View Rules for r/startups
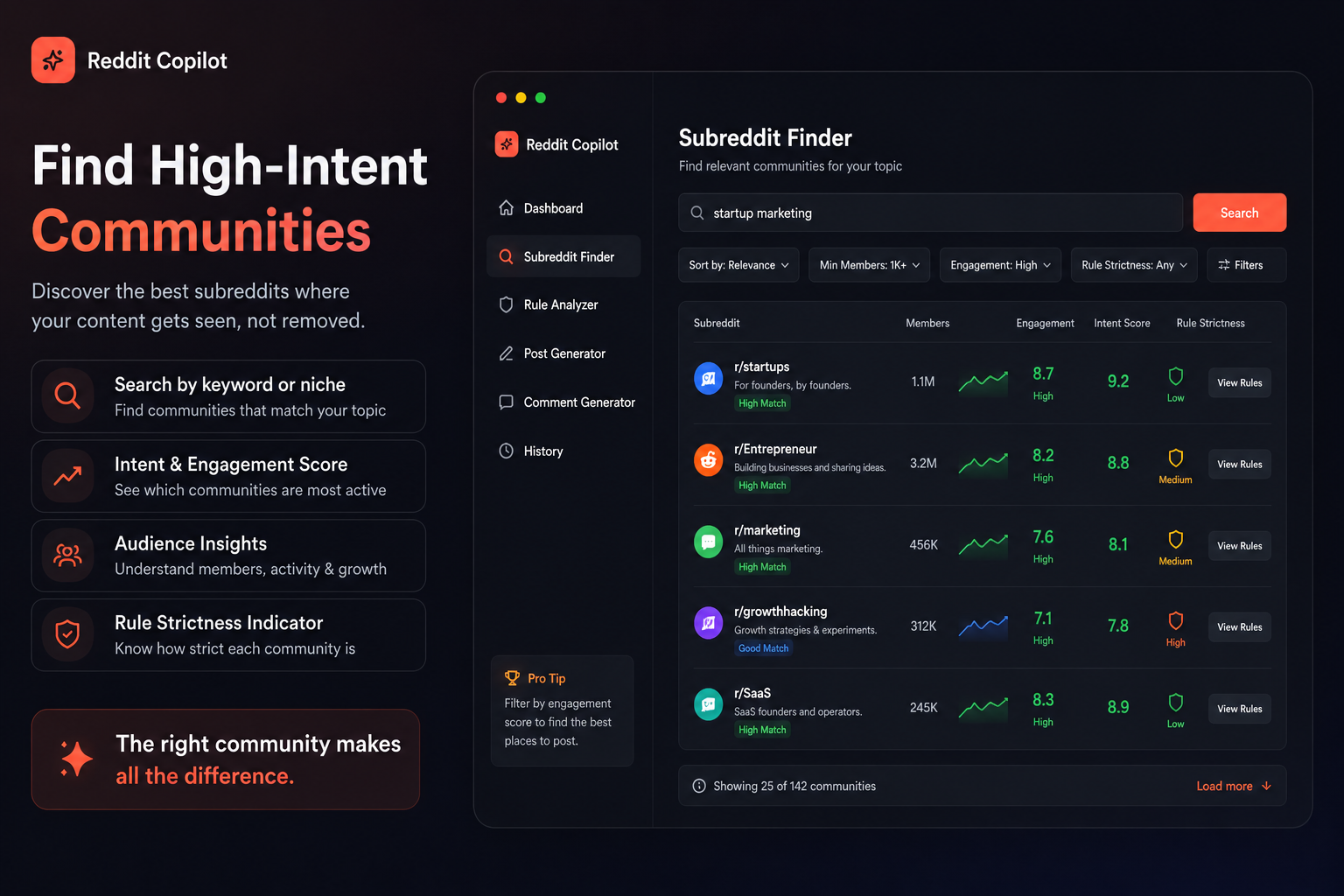 pos(1239,382)
